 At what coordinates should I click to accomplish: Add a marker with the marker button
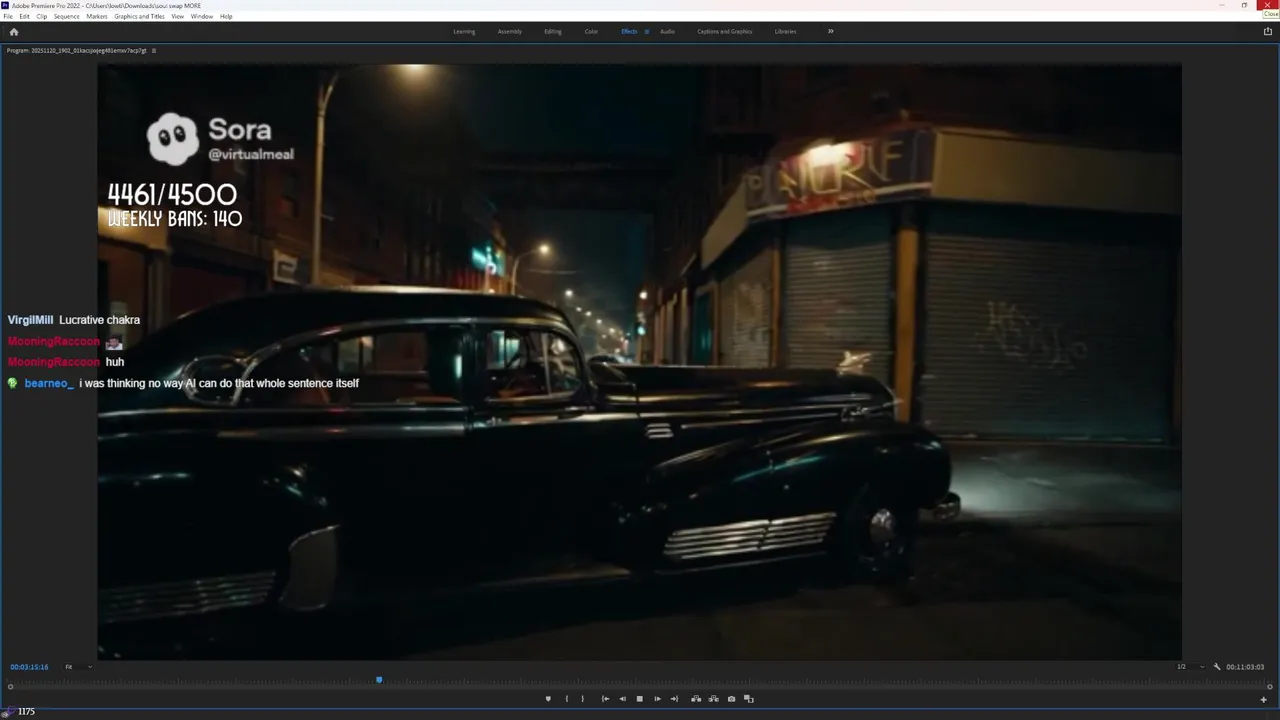548,699
